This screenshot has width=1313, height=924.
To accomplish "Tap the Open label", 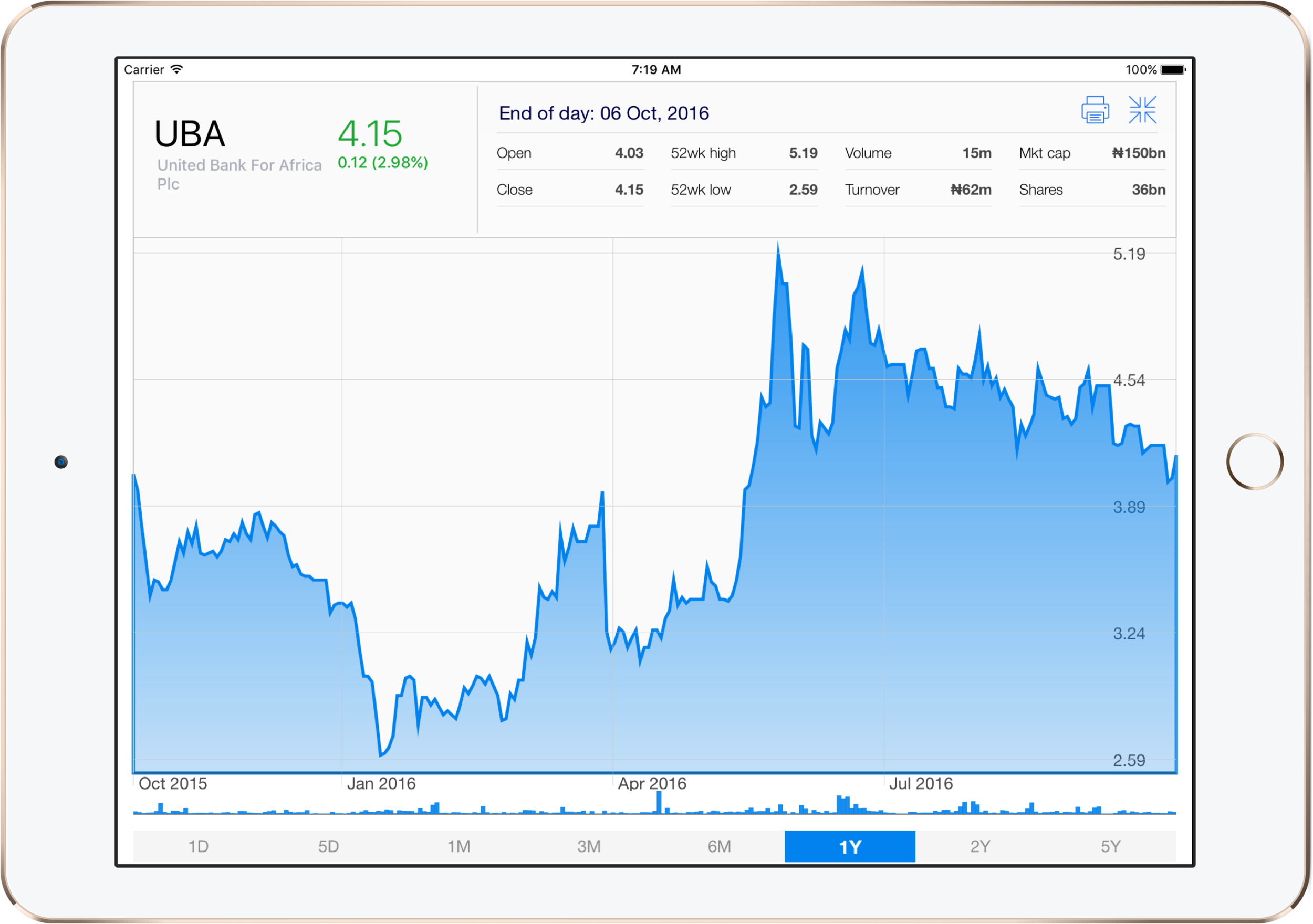I will (514, 153).
